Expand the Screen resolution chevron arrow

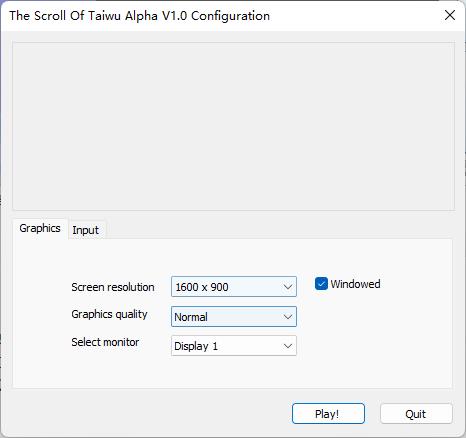pyautogui.click(x=288, y=287)
